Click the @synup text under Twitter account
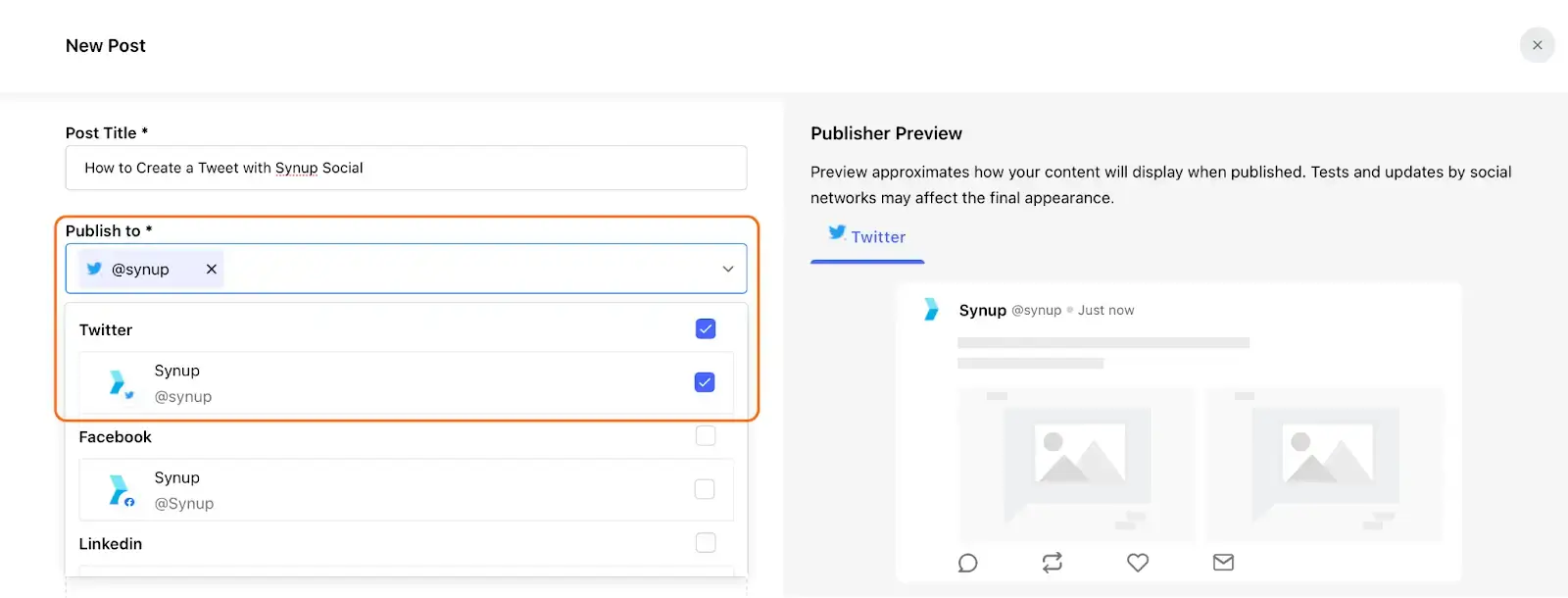The width and height of the screenshot is (1568, 598). pyautogui.click(x=183, y=397)
